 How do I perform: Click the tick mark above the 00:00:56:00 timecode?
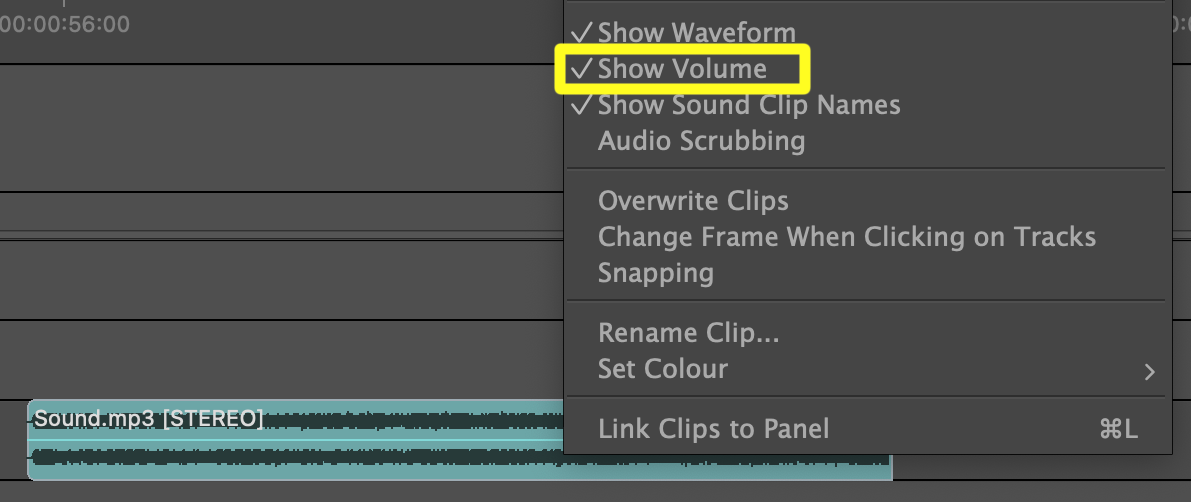click(x=64, y=4)
